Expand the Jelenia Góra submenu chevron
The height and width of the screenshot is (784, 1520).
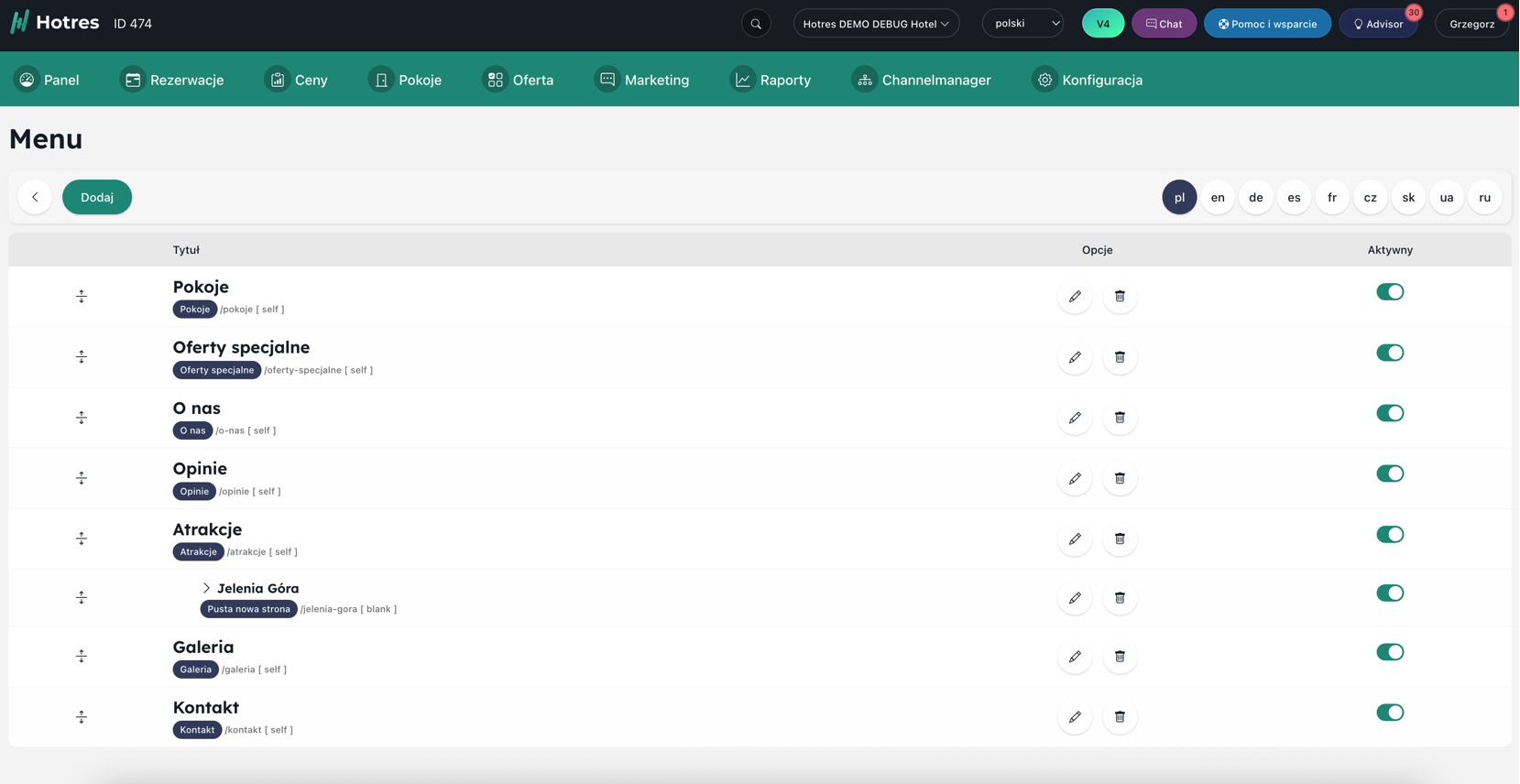pos(206,588)
